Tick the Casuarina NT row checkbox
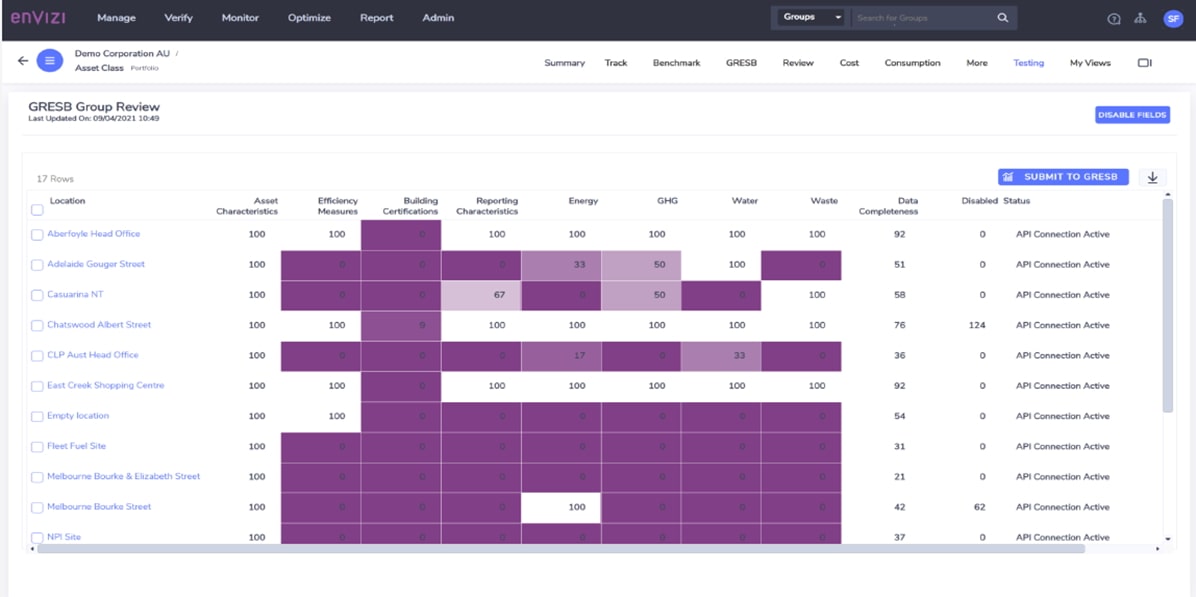The width and height of the screenshot is (1196, 597). pyautogui.click(x=37, y=295)
